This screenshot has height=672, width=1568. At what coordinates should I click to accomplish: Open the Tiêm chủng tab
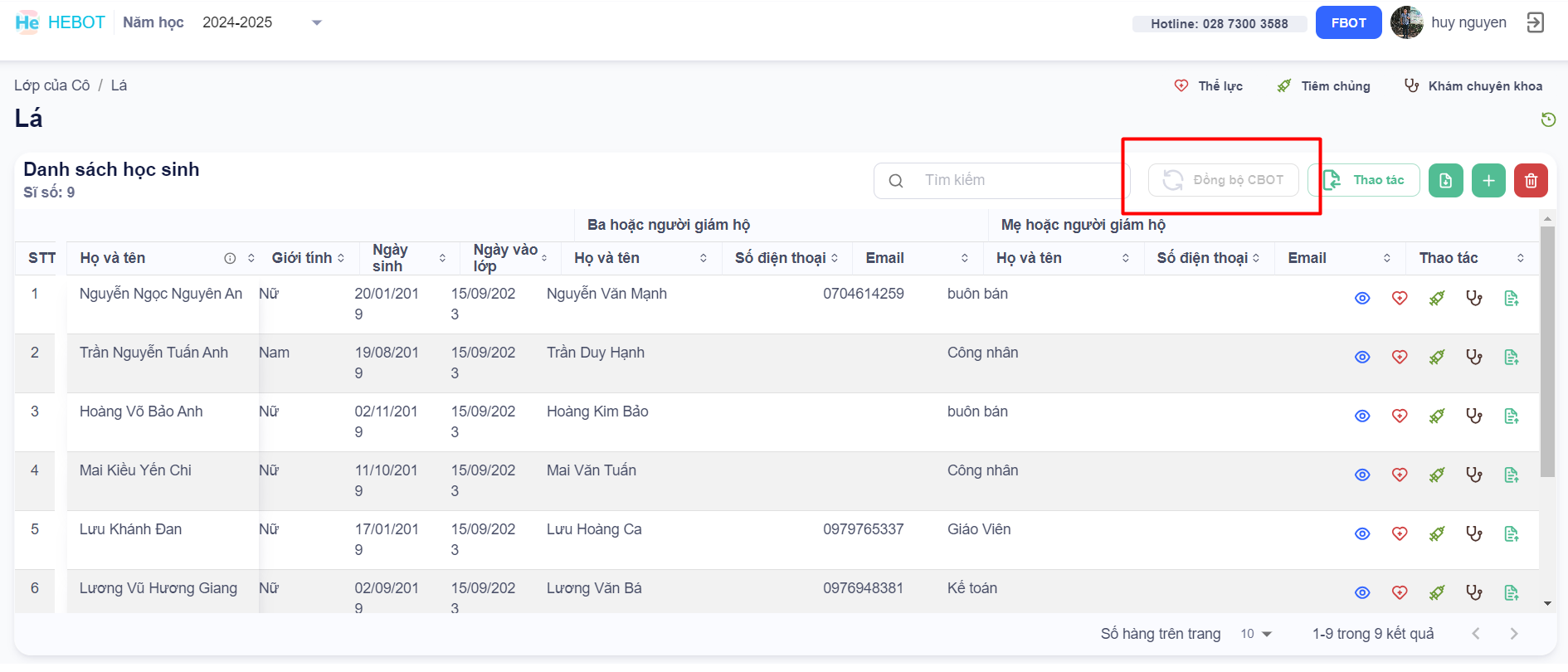[x=1324, y=86]
